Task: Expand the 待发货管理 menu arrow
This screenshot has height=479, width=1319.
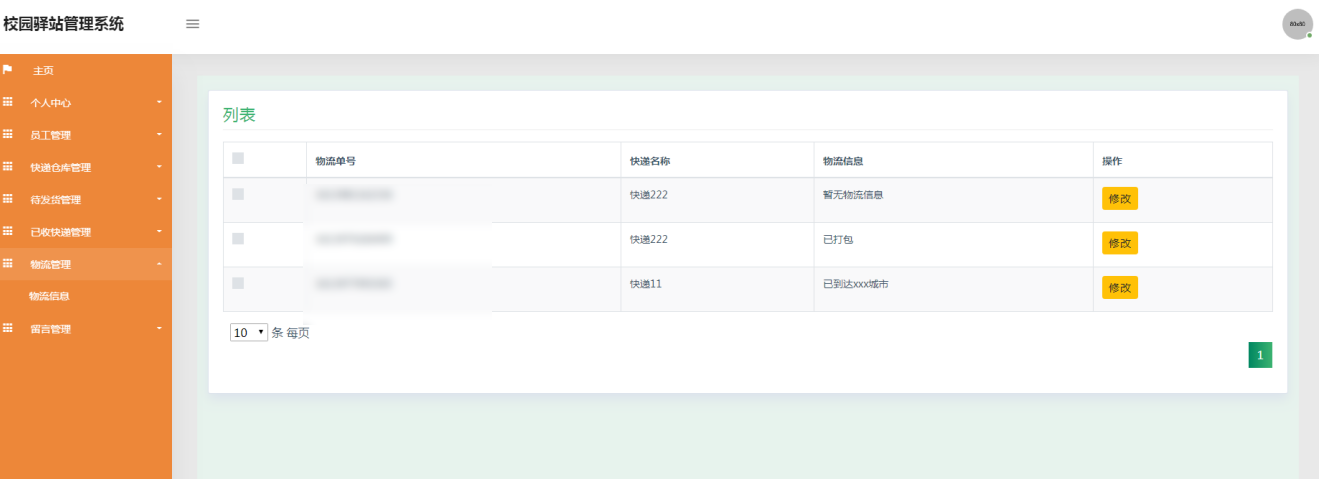Action: pyautogui.click(x=159, y=199)
